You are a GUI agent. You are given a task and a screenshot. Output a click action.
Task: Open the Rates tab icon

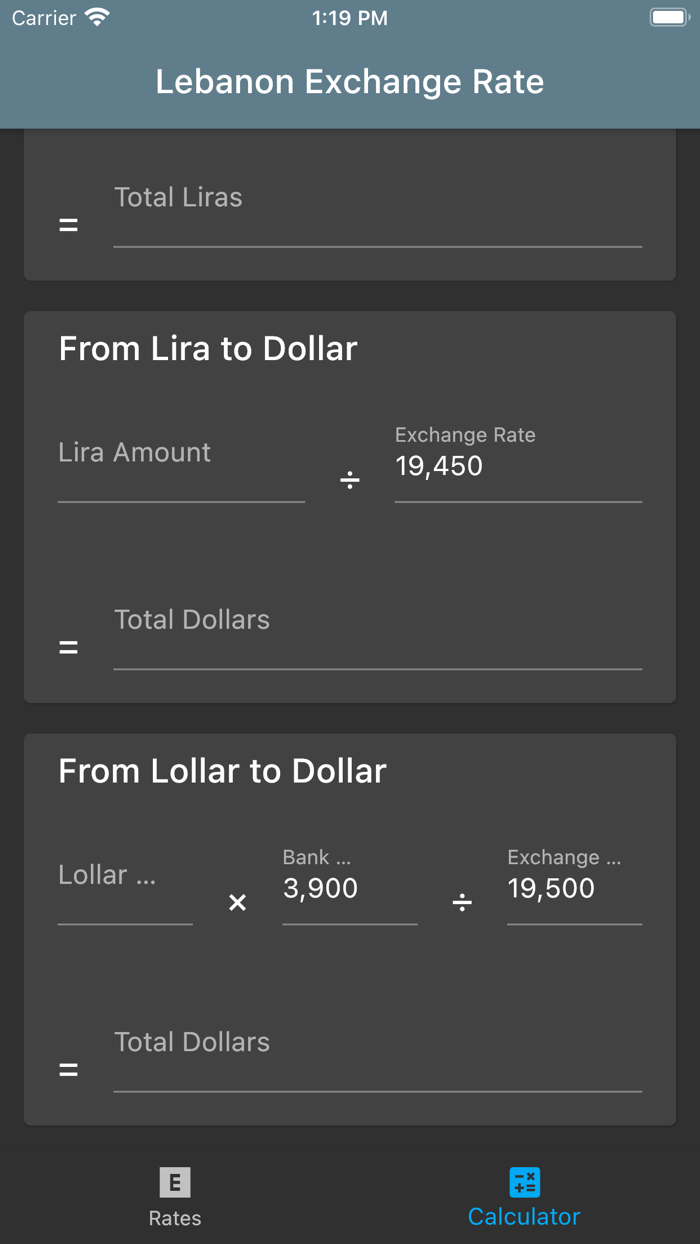point(175,1183)
